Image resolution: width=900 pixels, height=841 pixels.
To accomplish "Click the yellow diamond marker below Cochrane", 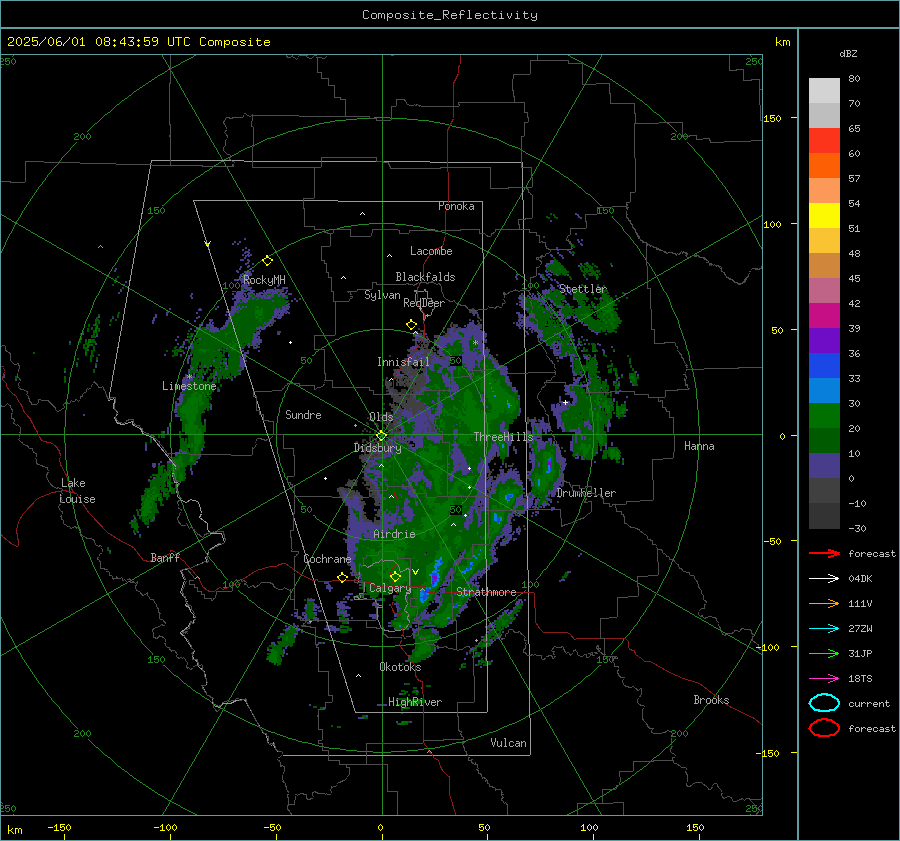I will [x=342, y=578].
